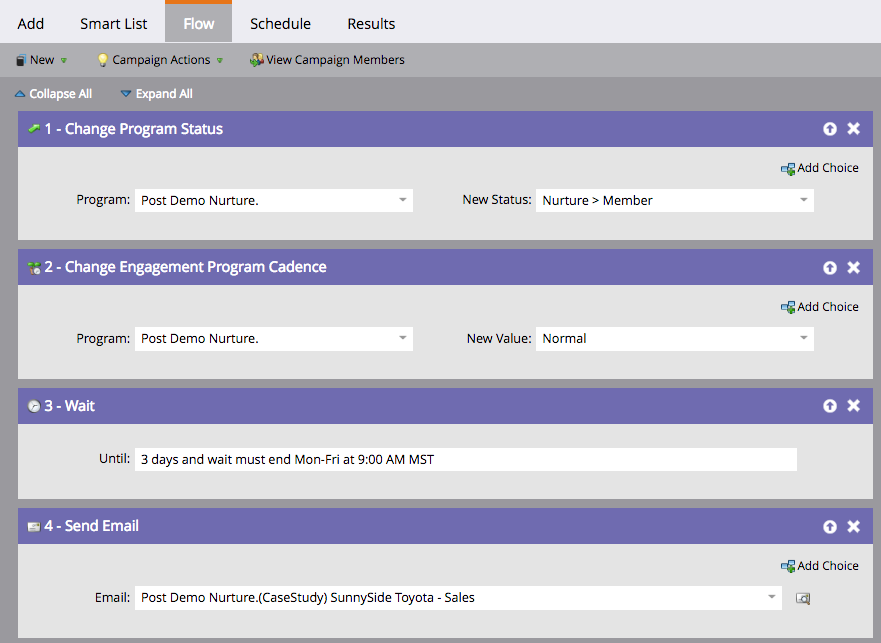Remove the Send Email flow step
The width and height of the screenshot is (881, 643).
(853, 526)
